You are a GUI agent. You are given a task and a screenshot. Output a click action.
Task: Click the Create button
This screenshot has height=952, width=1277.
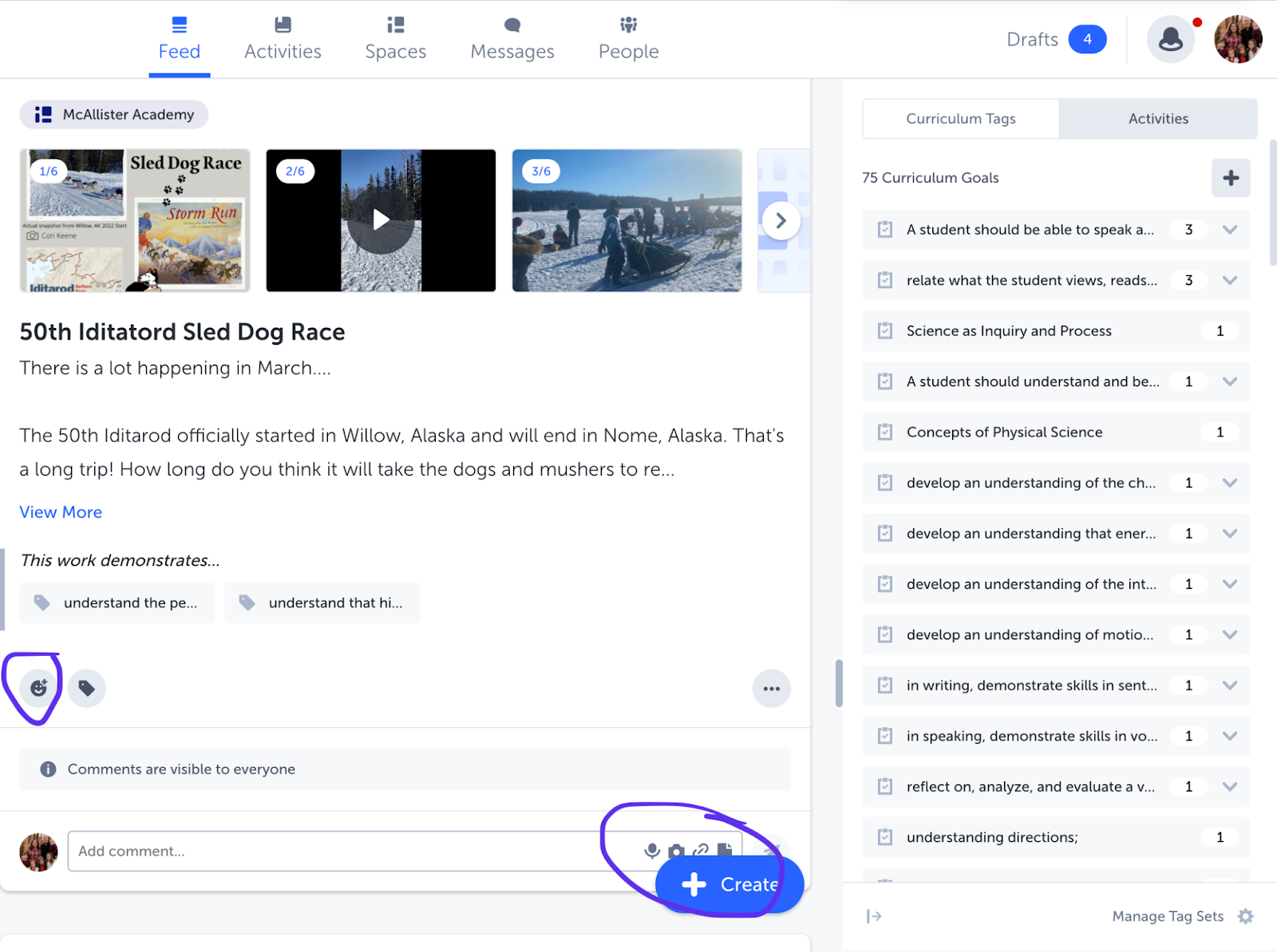tap(729, 884)
